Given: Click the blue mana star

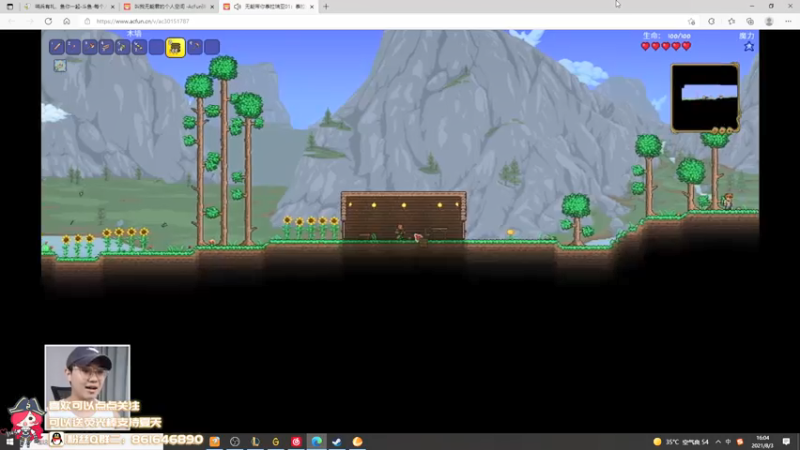Looking at the screenshot, I should coord(748,46).
